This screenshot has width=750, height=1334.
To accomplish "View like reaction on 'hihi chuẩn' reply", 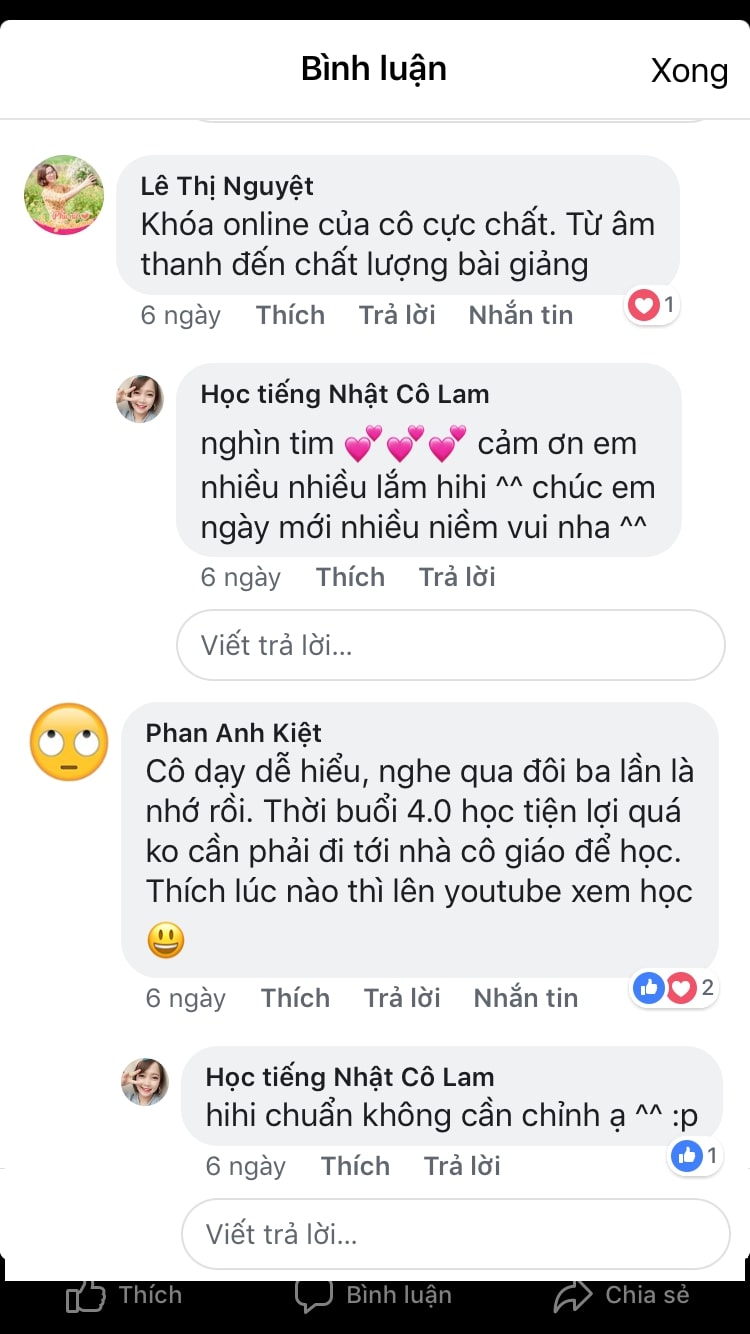I will click(x=696, y=1156).
